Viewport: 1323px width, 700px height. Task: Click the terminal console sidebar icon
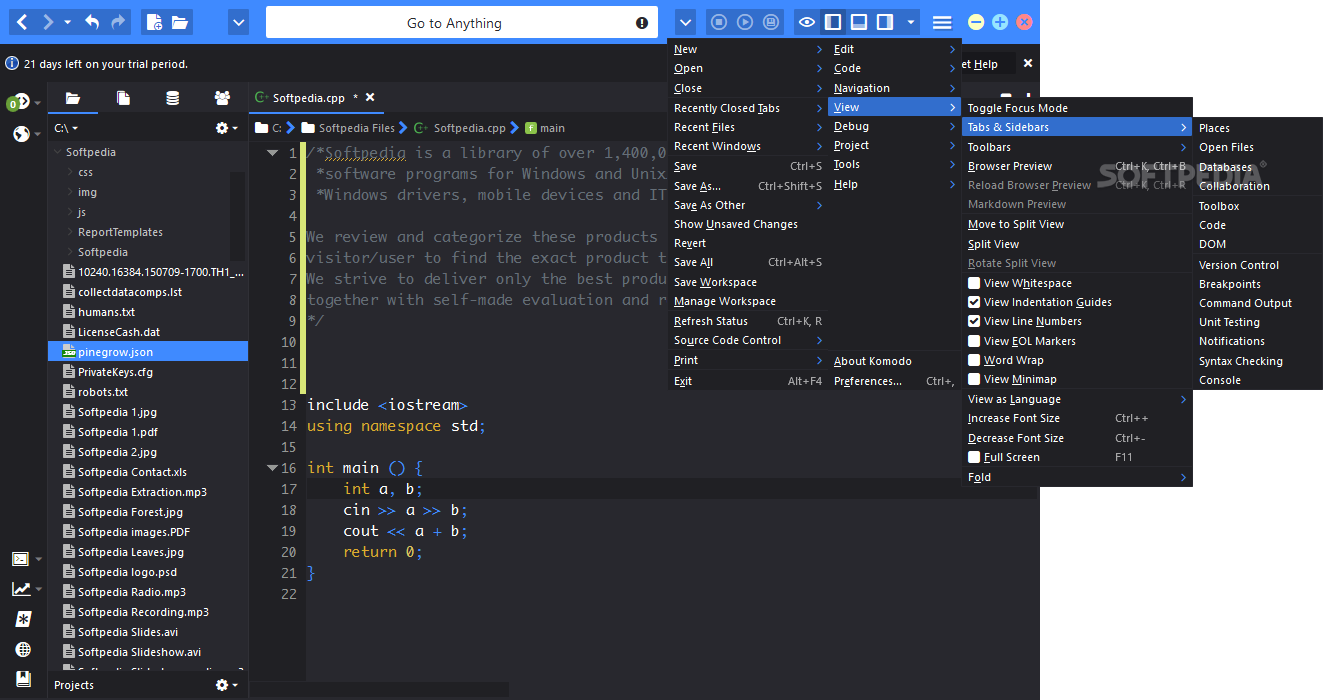pos(20,559)
